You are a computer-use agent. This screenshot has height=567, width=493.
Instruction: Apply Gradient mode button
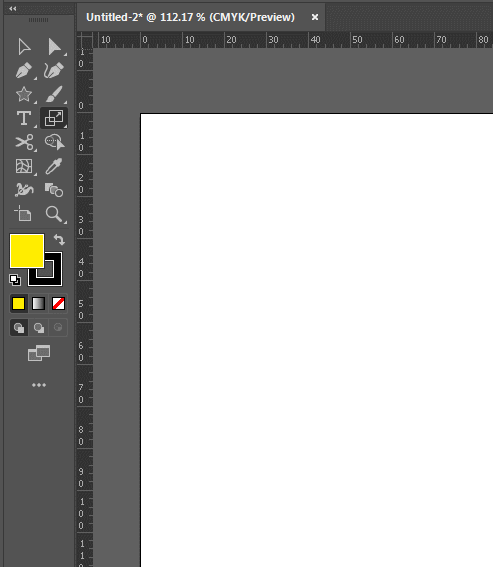point(38,303)
